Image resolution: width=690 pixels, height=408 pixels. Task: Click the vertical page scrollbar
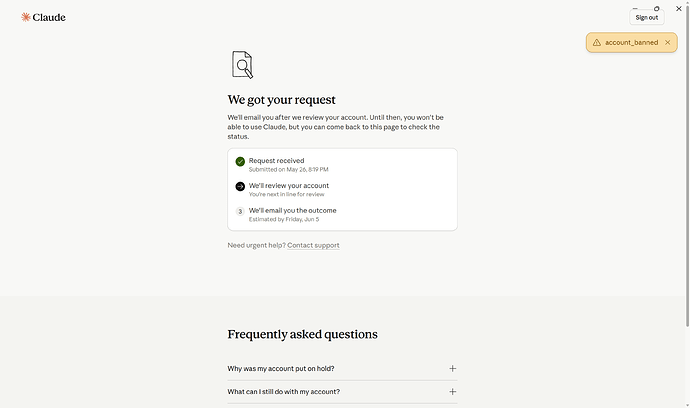pos(687,169)
